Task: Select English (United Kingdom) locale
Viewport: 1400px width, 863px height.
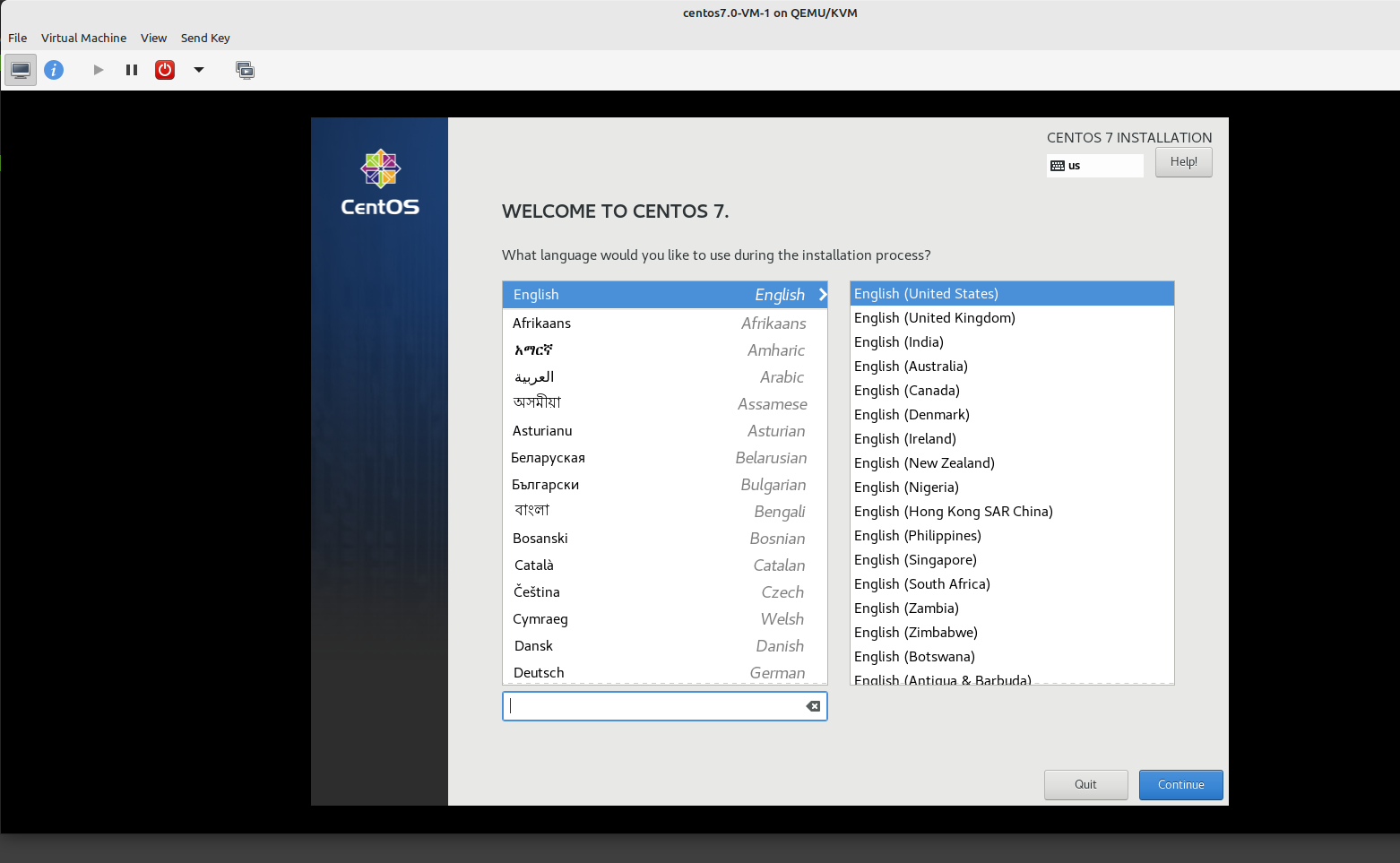Action: coord(1012,317)
